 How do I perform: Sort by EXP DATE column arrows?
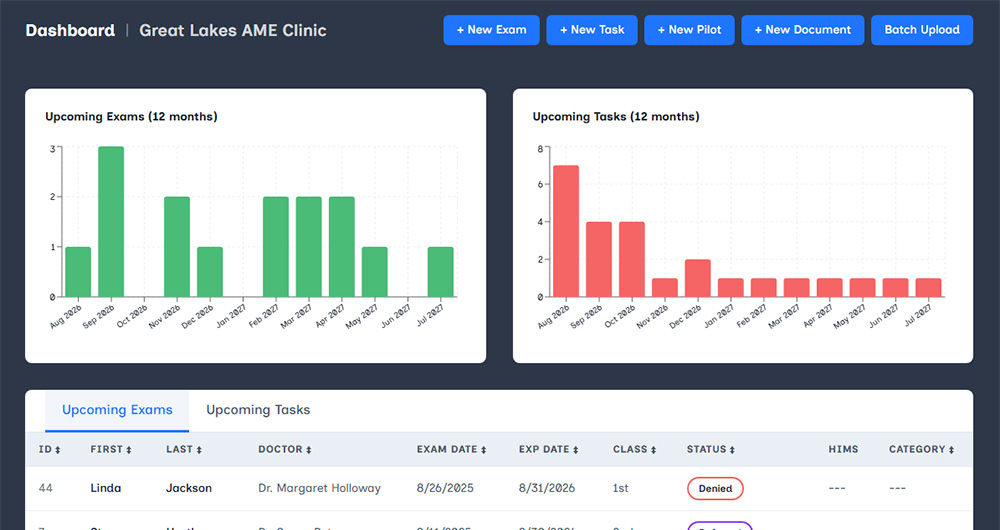(575, 450)
